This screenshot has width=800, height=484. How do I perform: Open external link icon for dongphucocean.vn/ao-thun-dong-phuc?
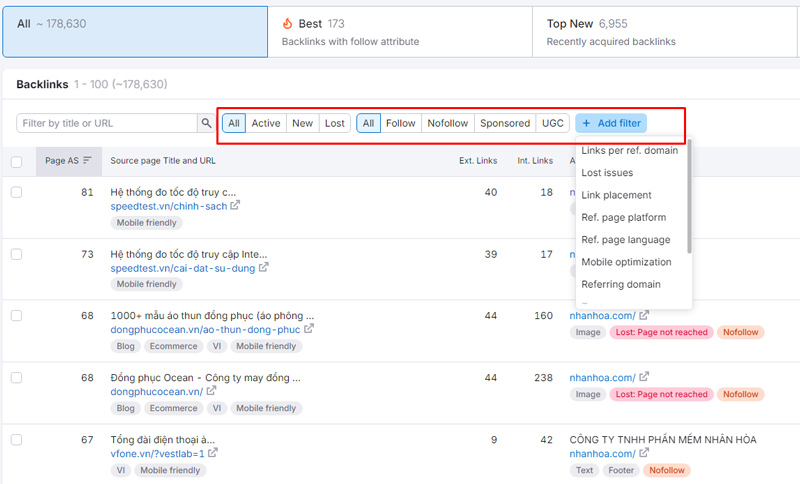click(309, 329)
